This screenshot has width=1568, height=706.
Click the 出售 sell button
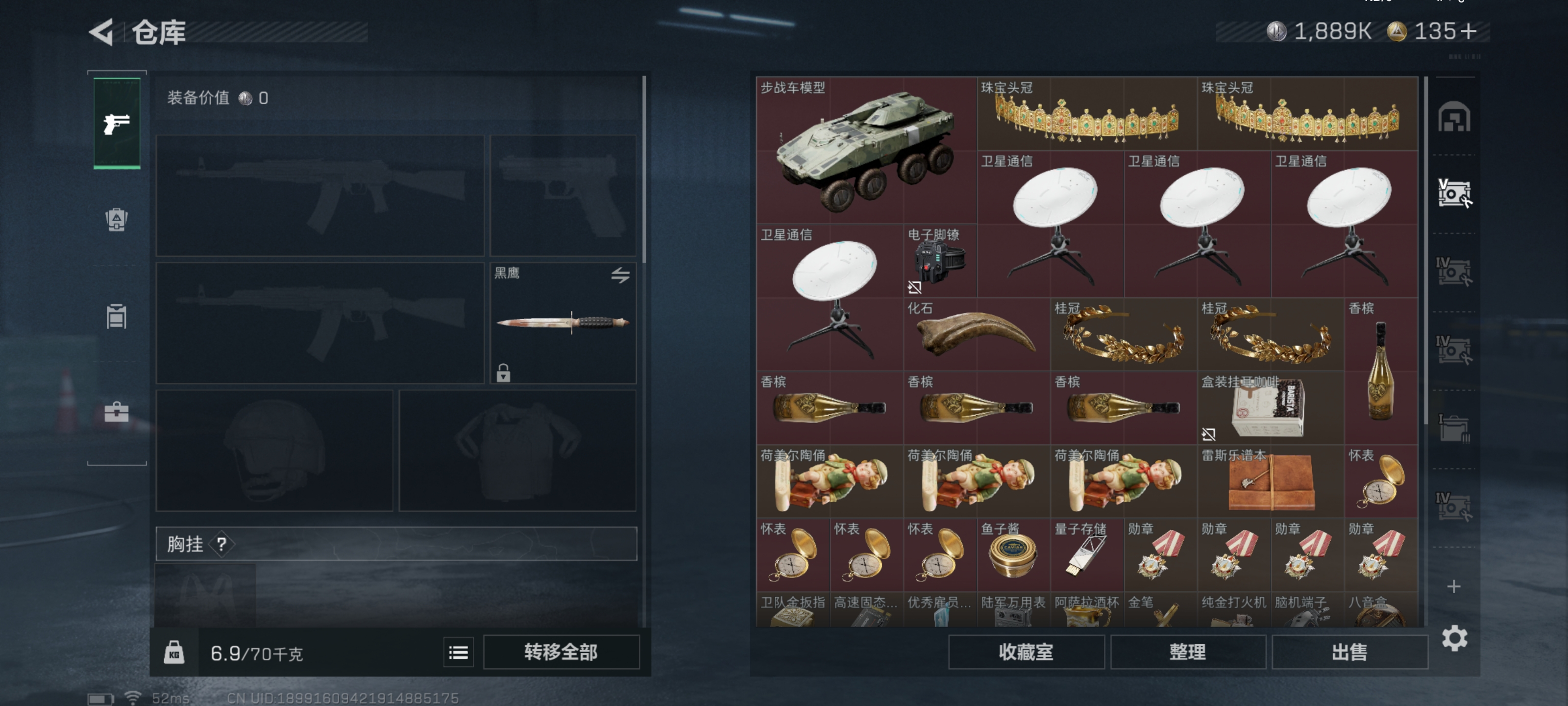pos(1349,652)
